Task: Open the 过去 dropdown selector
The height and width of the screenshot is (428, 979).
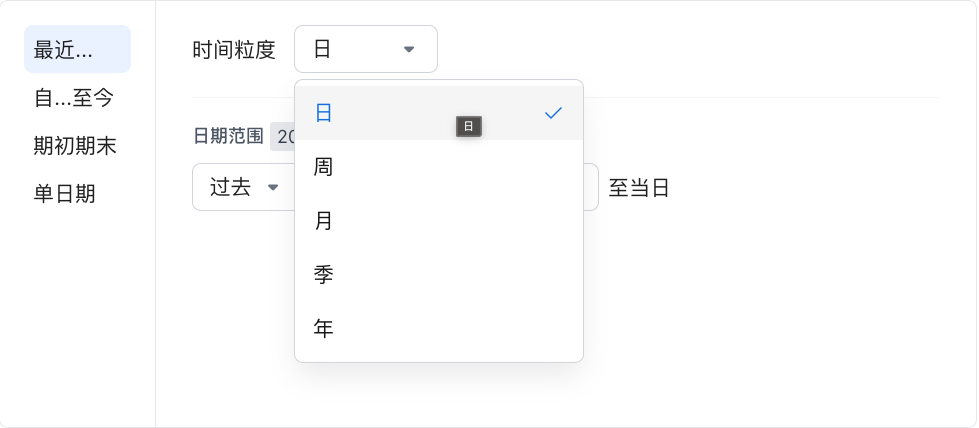Action: 242,187
